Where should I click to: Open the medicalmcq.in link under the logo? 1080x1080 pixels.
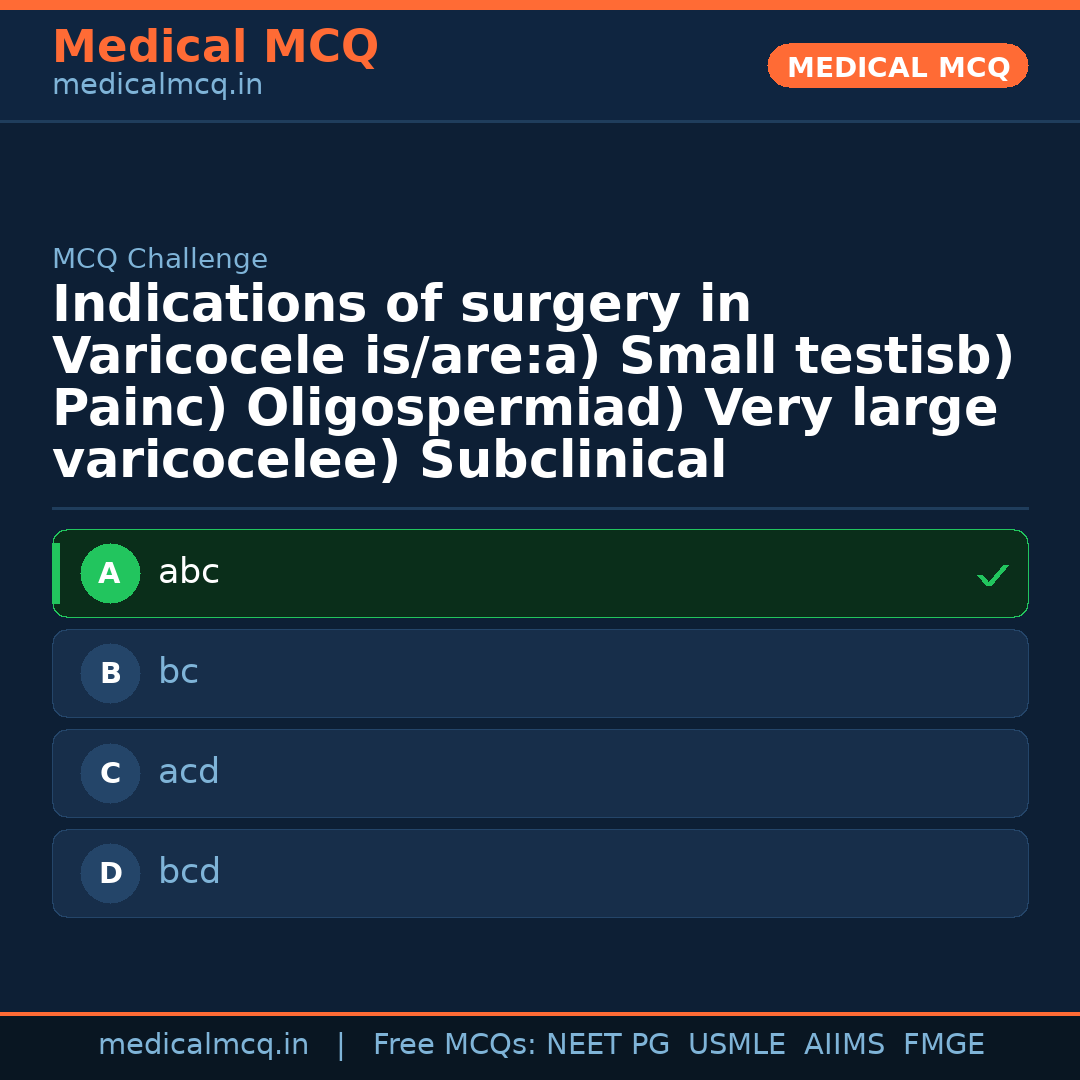point(156,84)
